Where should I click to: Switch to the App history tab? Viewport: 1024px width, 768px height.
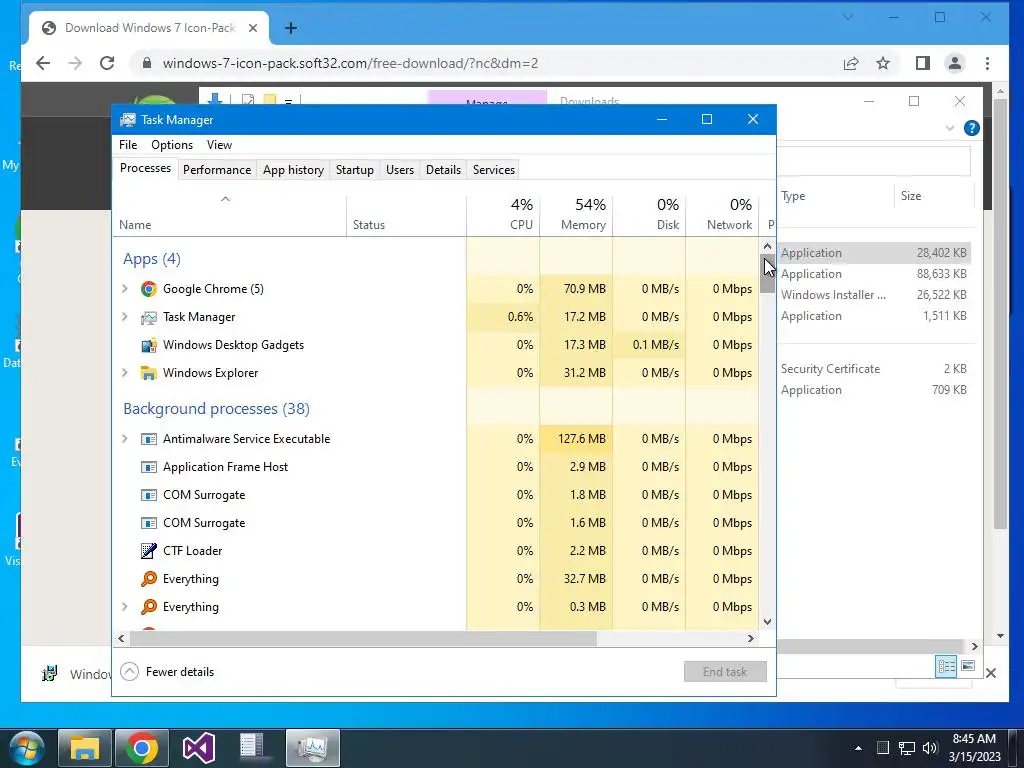pos(293,170)
